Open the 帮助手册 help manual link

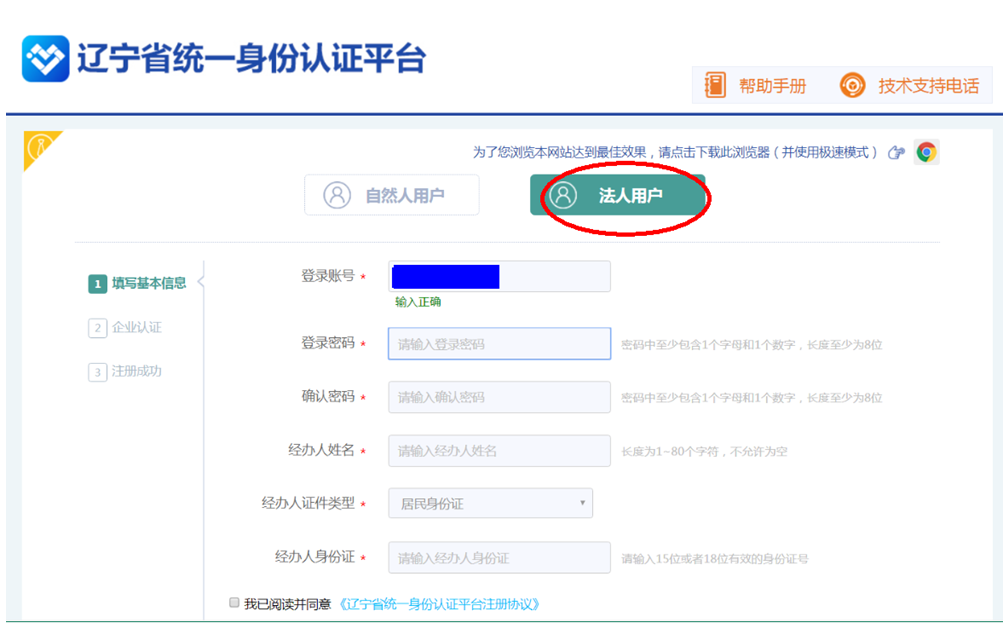coord(772,86)
